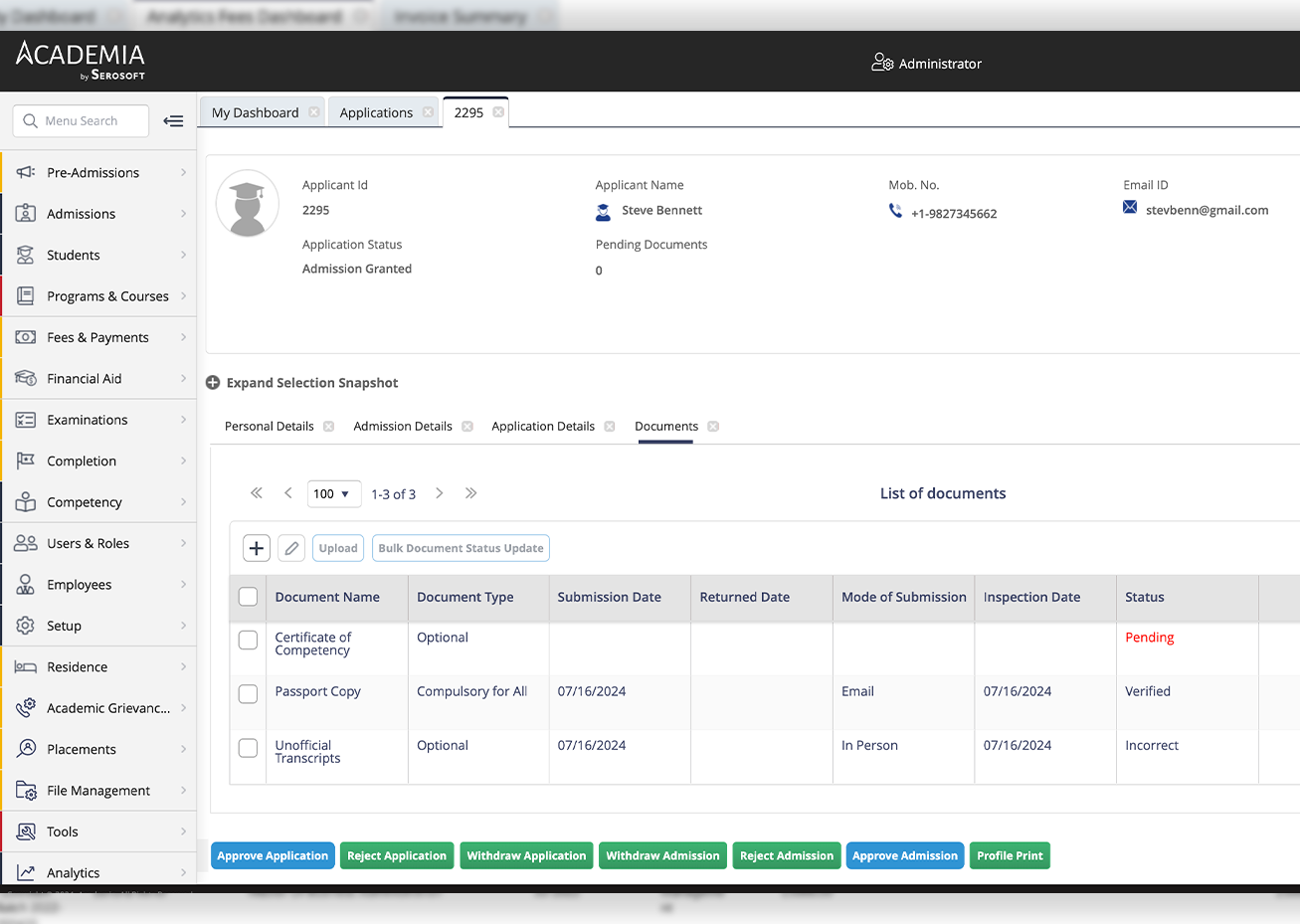Click the edit pencil icon
The width and height of the screenshot is (1300, 924).
pyautogui.click(x=291, y=548)
